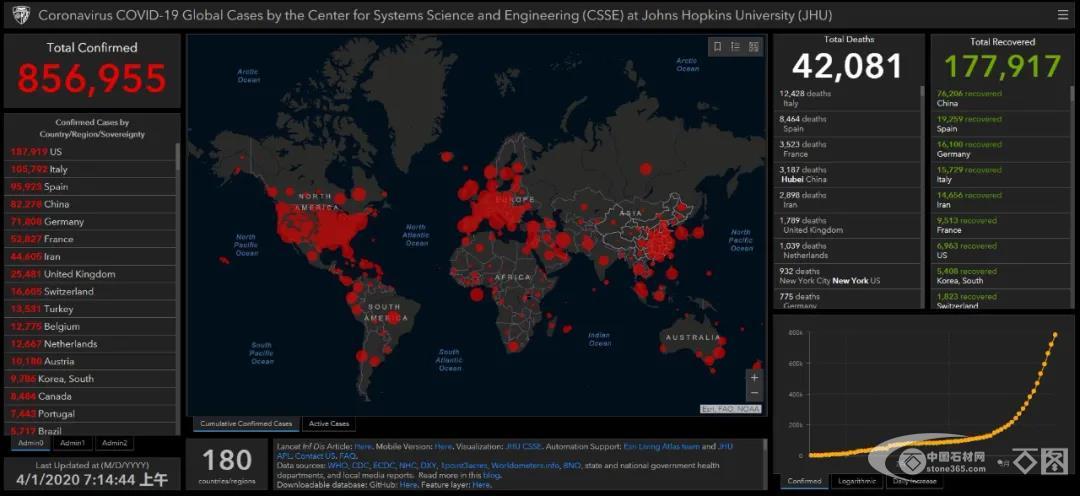Viewport: 1080px width, 496px height.
Task: Switch chart to Logarithmic view
Action: pyautogui.click(x=856, y=482)
